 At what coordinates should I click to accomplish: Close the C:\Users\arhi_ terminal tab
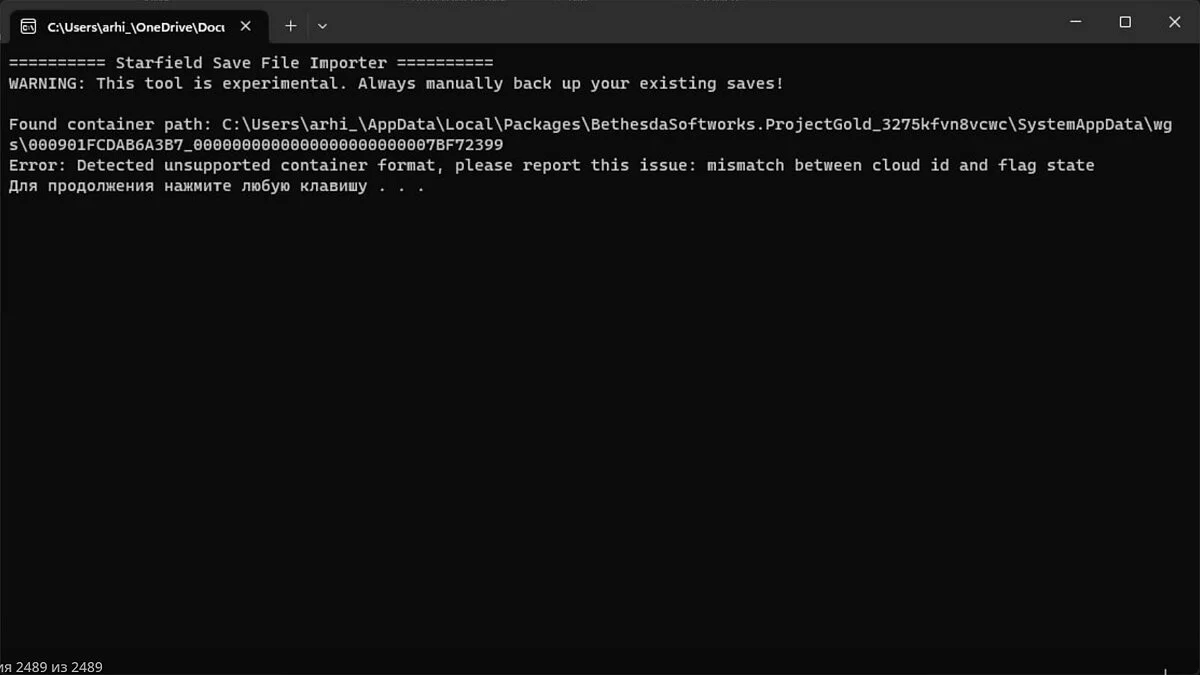pyautogui.click(x=245, y=26)
